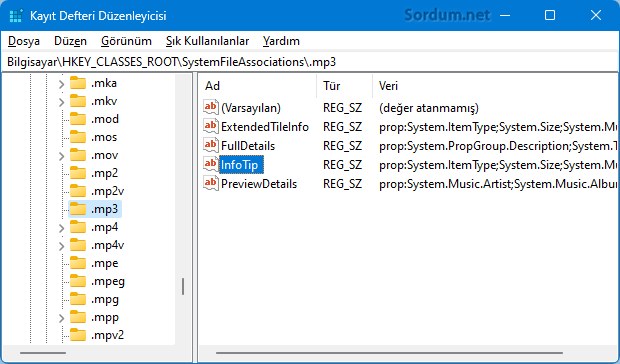Select the .mp3 folder icon
This screenshot has width=620, height=364.
click(x=78, y=209)
